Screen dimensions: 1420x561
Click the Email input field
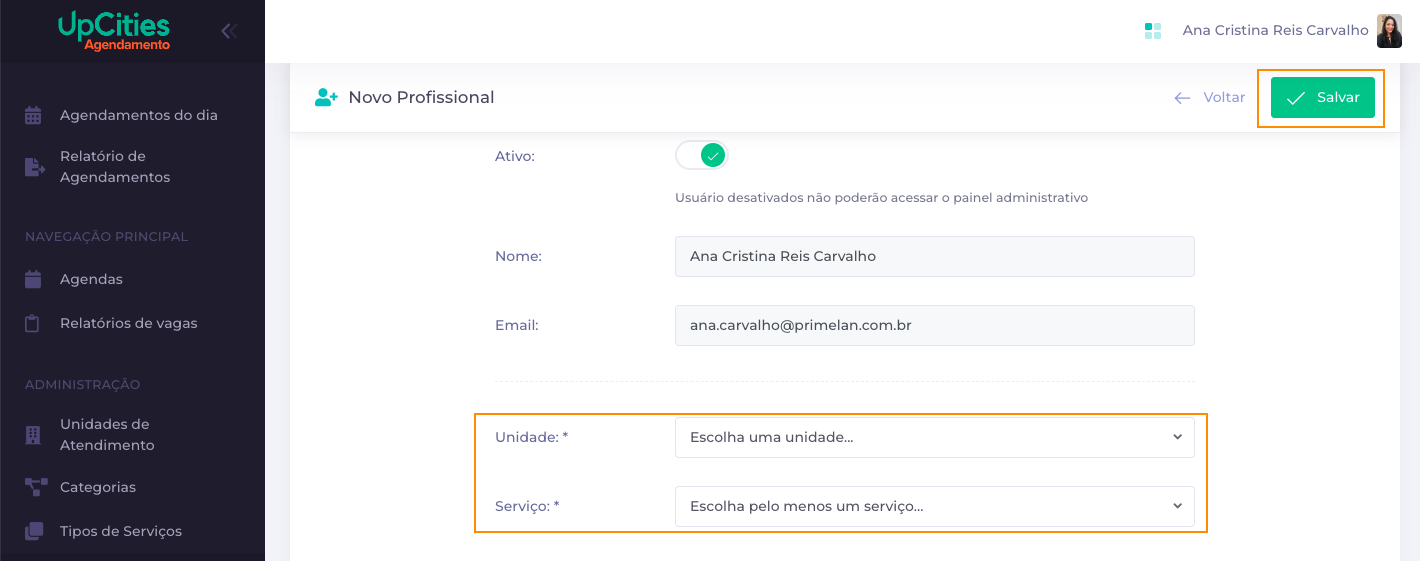(935, 325)
